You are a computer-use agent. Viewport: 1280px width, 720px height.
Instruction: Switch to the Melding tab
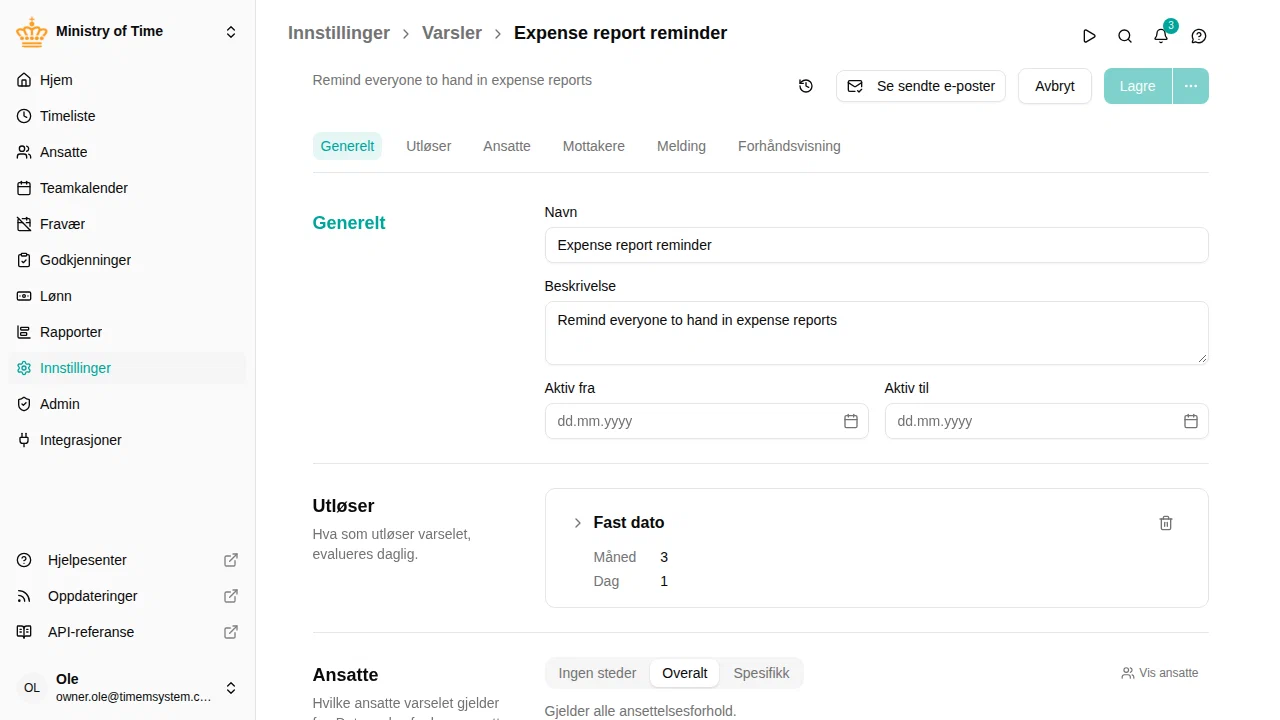tap(681, 146)
